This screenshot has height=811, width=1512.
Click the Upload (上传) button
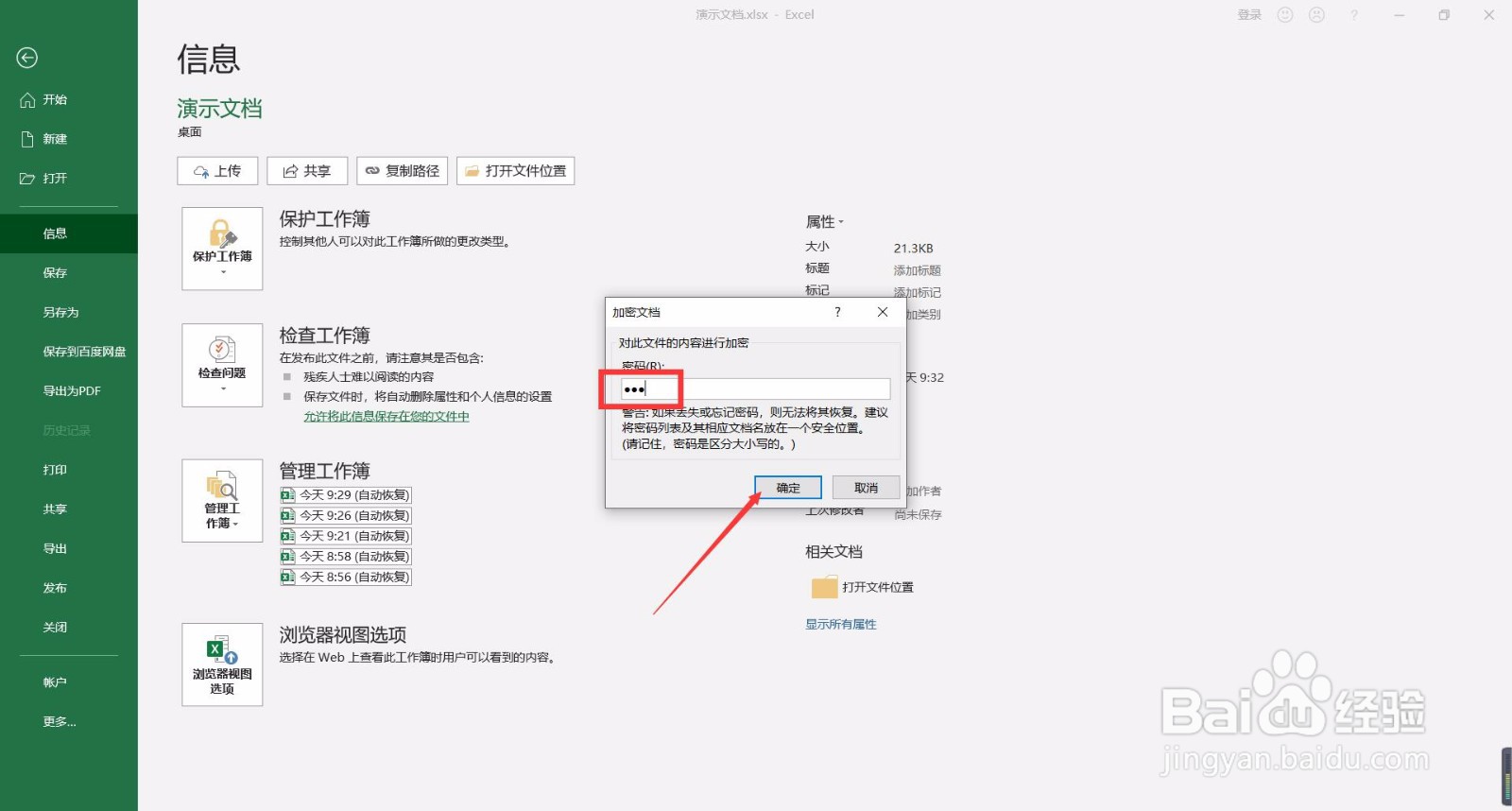pos(217,171)
